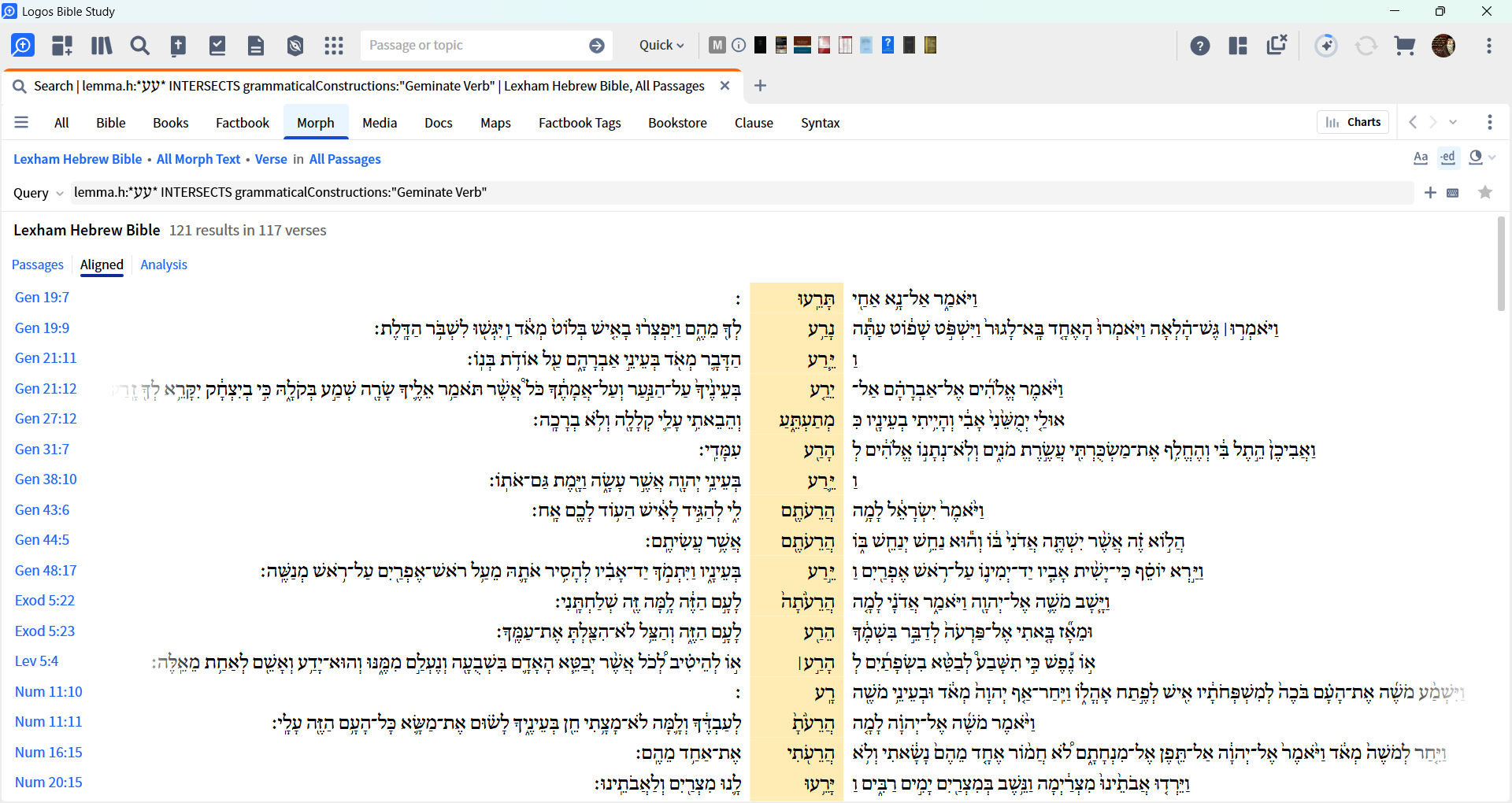This screenshot has width=1512, height=803.
Task: Open the Layouts icon
Action: coord(1238,46)
